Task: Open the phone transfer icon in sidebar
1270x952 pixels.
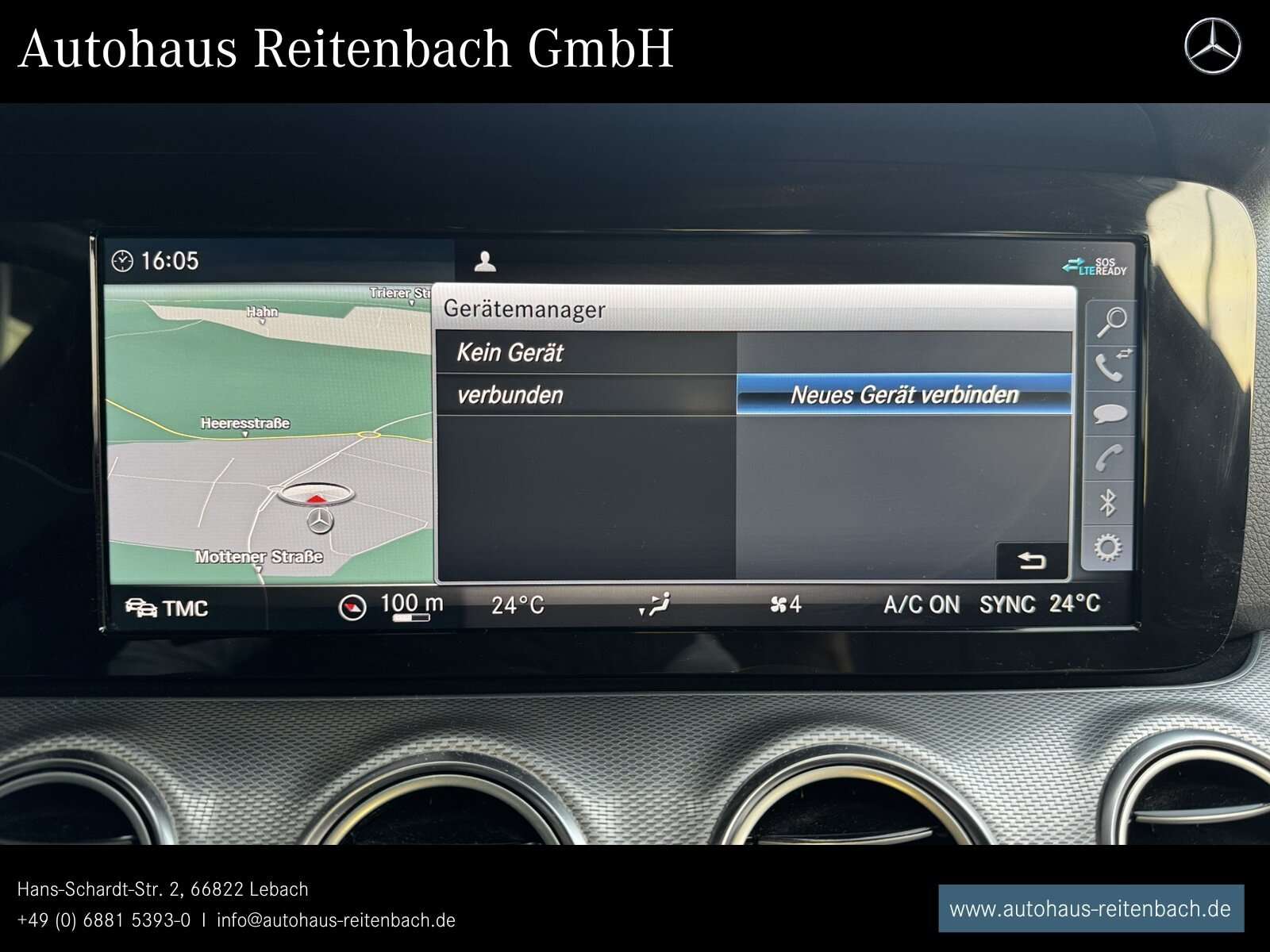Action: 1111,367
